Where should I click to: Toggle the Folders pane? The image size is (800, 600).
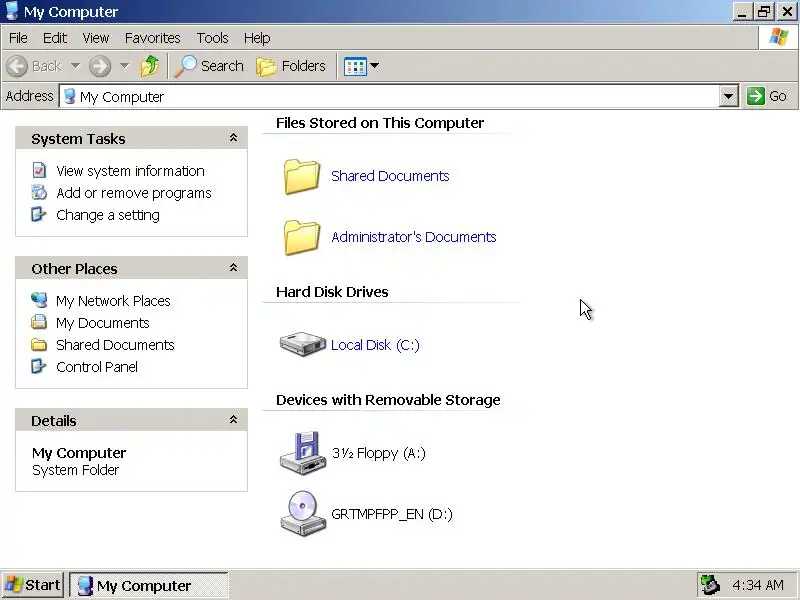(x=291, y=66)
